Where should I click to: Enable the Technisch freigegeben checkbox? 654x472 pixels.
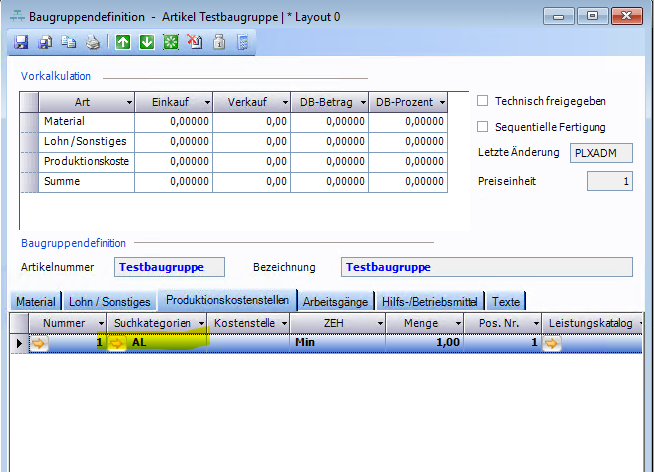(483, 101)
